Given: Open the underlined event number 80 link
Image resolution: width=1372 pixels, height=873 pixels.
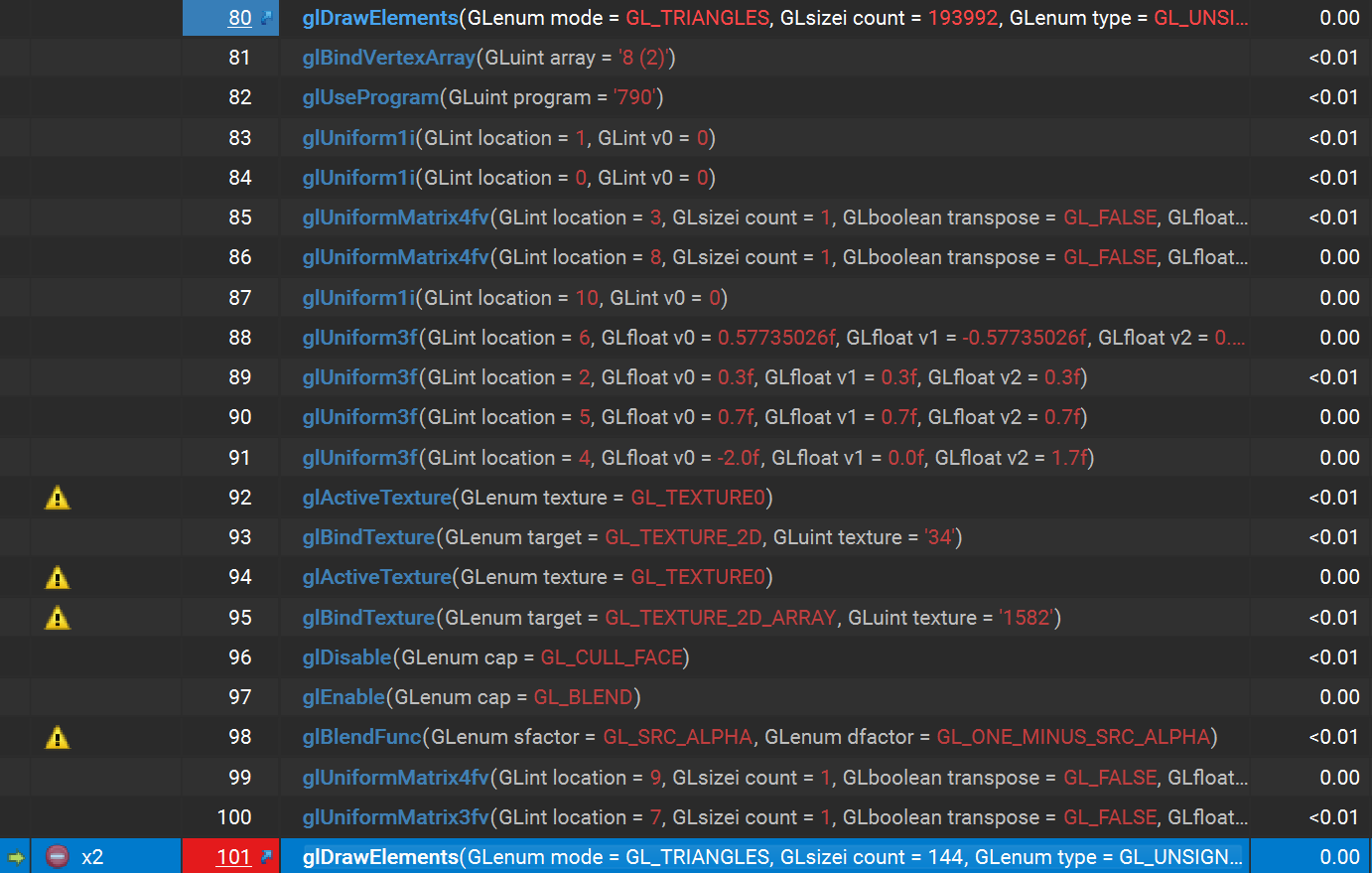Looking at the screenshot, I should pos(239,18).
